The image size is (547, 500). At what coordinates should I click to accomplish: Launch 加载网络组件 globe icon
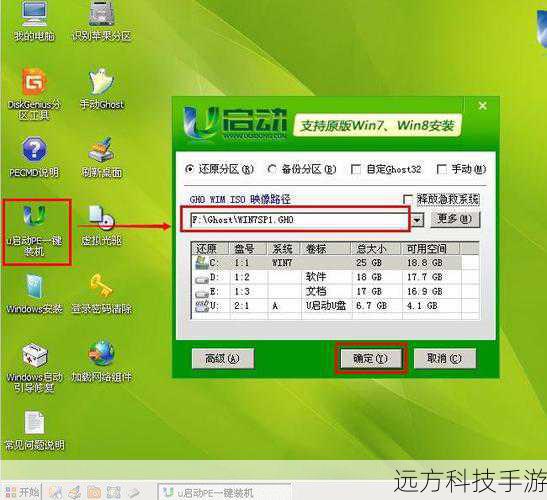(101, 362)
